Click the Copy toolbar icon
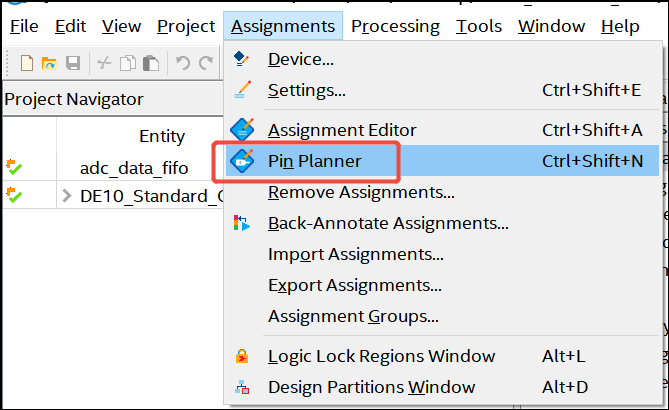This screenshot has width=669, height=410. tap(127, 63)
